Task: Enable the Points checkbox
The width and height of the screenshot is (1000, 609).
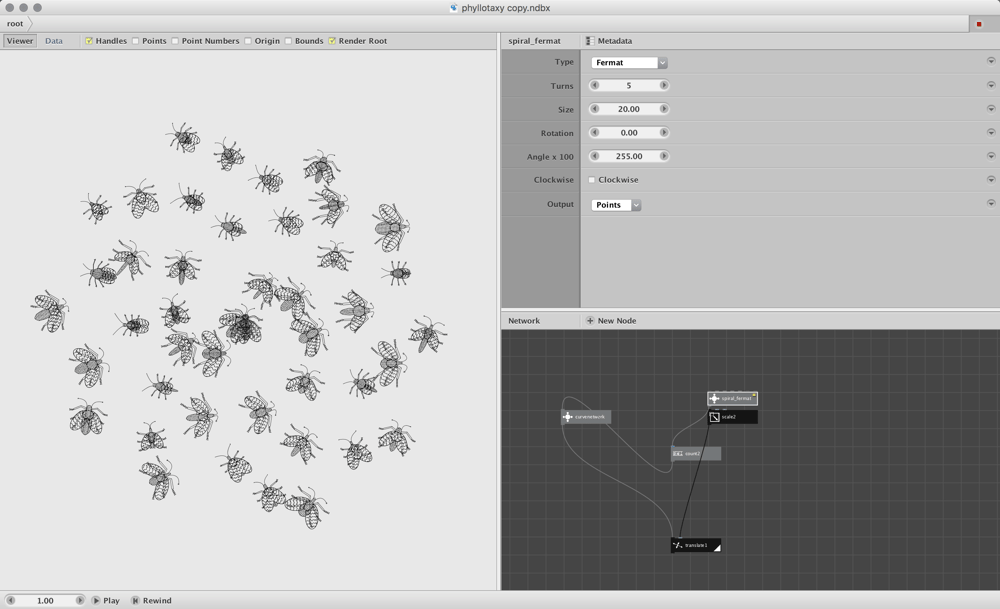Action: 135,41
